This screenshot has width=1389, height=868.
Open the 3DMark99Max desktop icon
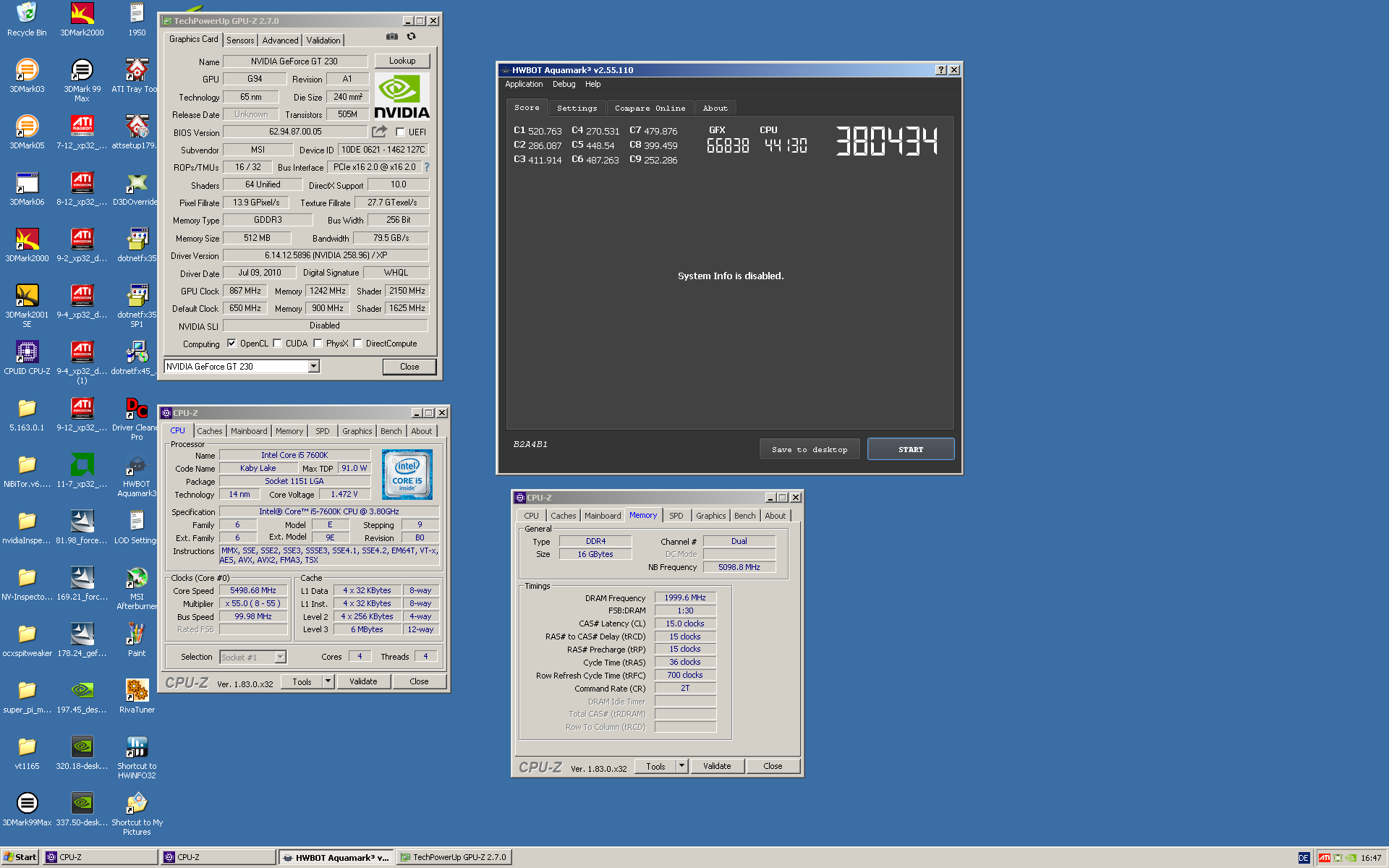[x=27, y=809]
